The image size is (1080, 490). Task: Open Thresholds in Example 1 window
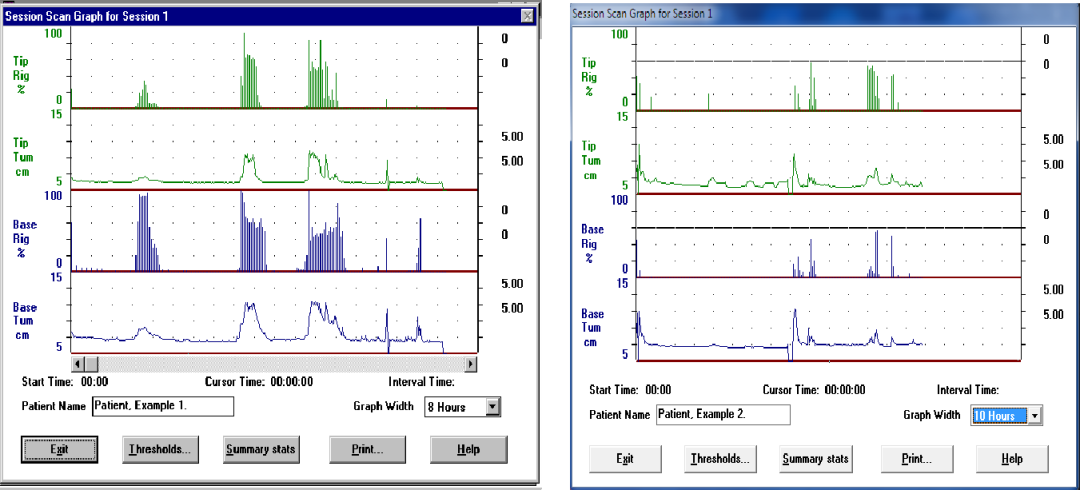tap(160, 449)
